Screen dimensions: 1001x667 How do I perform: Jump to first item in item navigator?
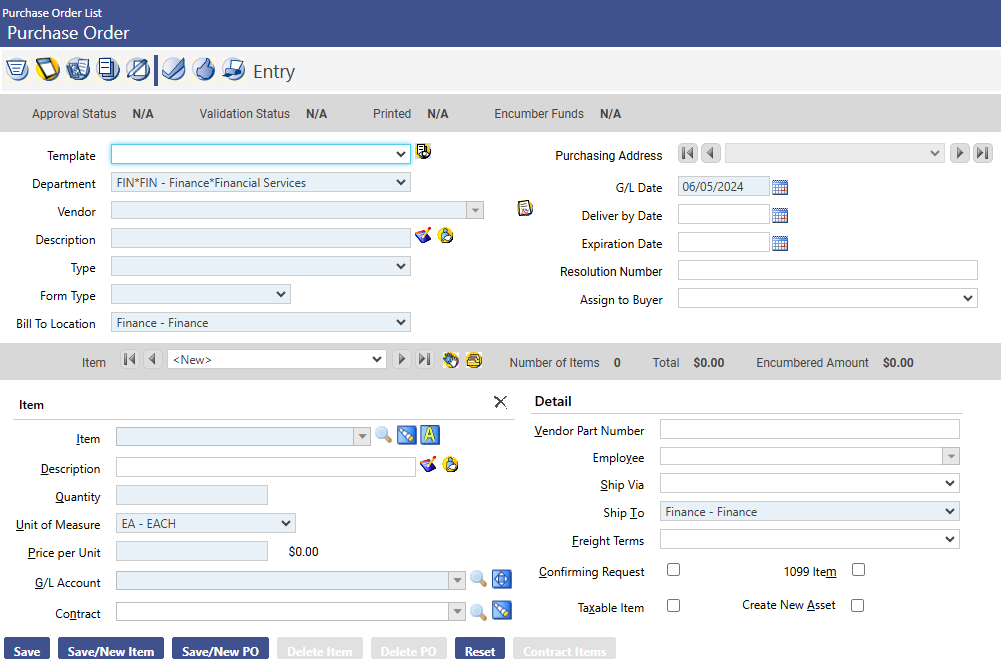click(130, 359)
